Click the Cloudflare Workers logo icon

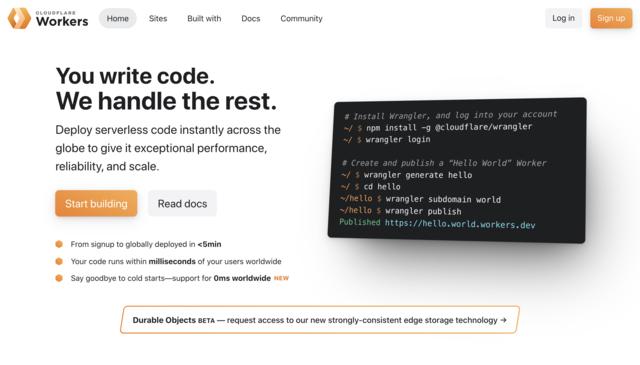pos(19,18)
